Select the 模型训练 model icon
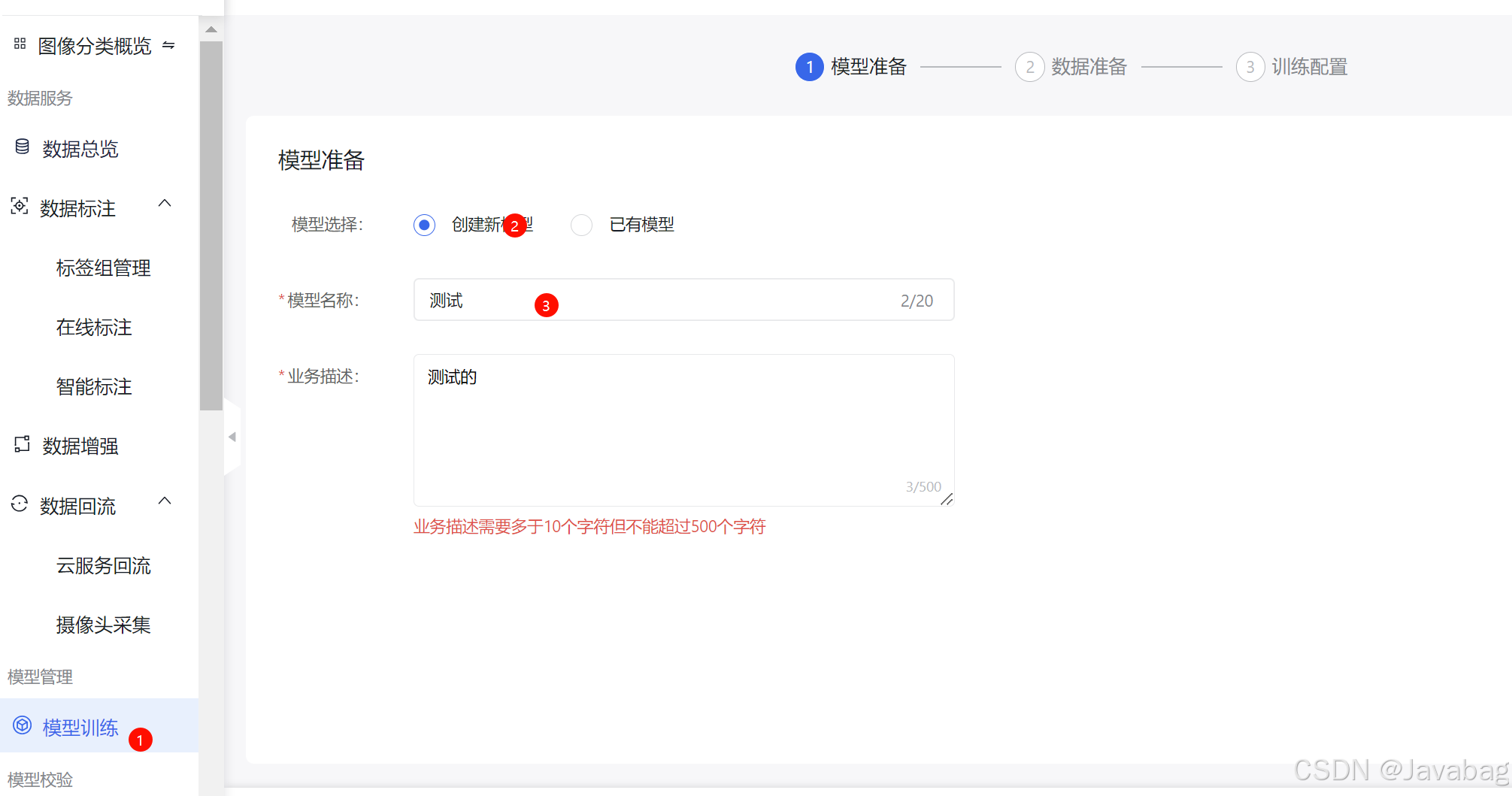The height and width of the screenshot is (796, 1512). [x=22, y=726]
